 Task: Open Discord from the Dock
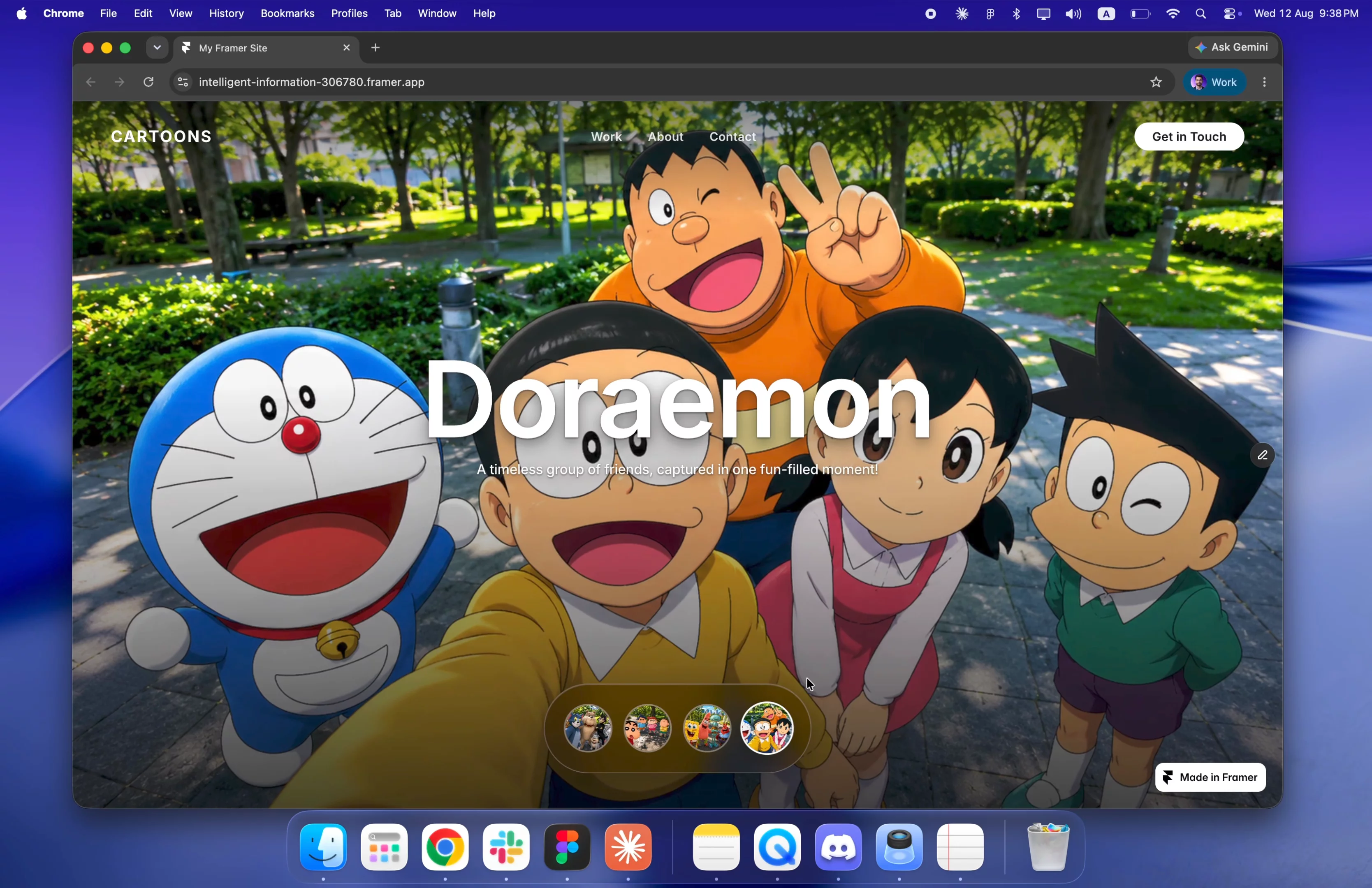tap(838, 847)
